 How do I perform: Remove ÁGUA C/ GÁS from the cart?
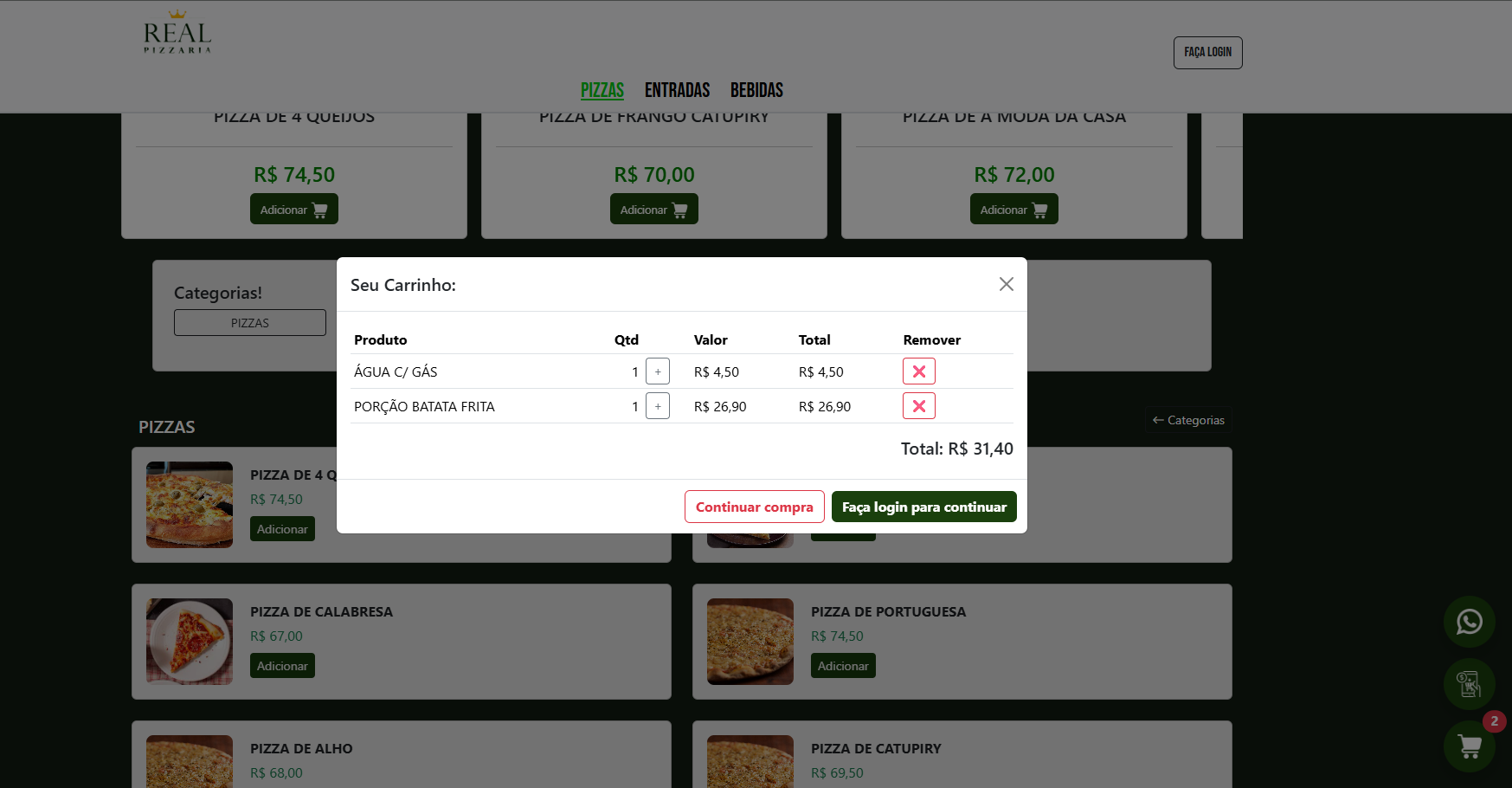918,371
